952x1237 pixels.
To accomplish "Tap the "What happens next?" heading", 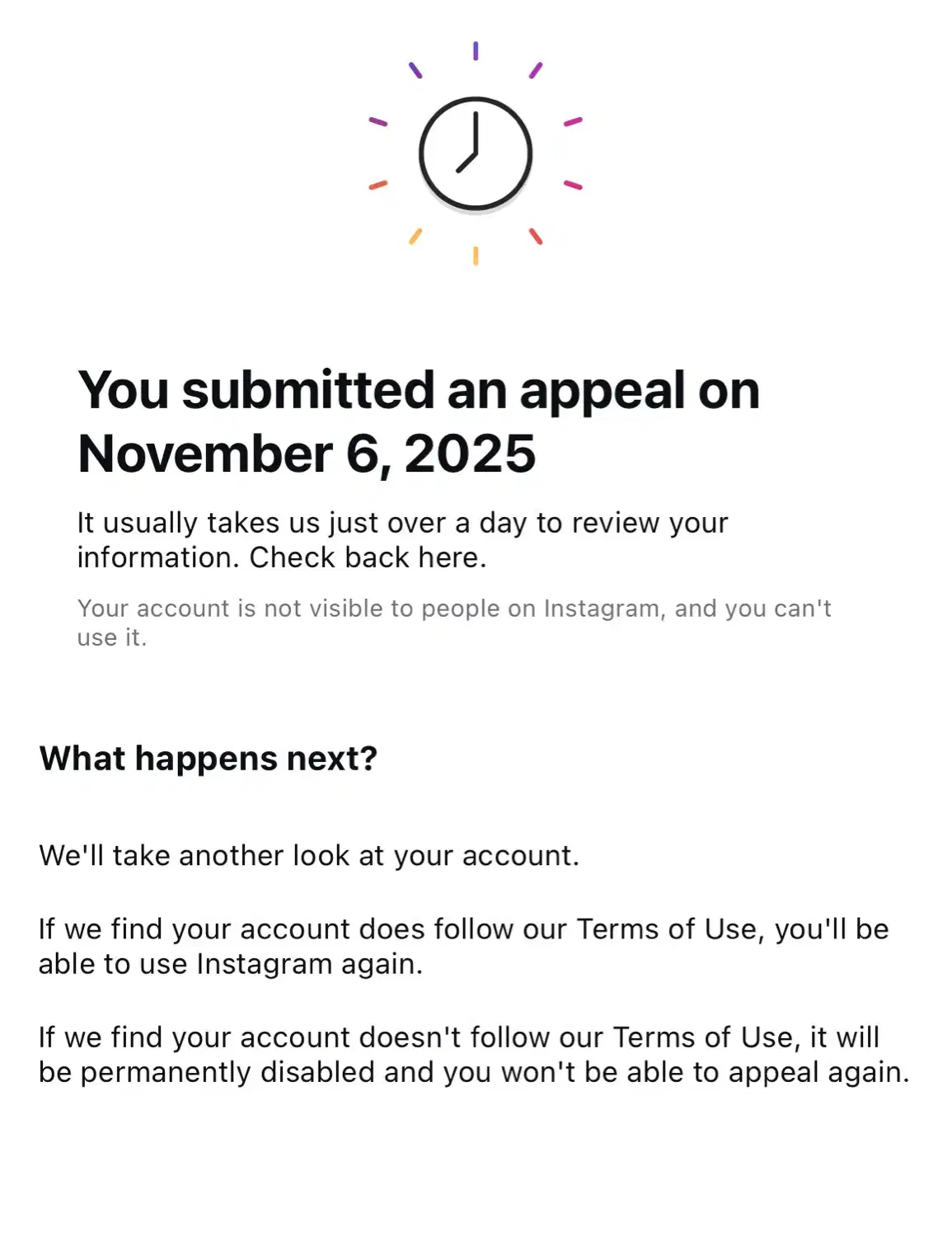I will coord(209,758).
